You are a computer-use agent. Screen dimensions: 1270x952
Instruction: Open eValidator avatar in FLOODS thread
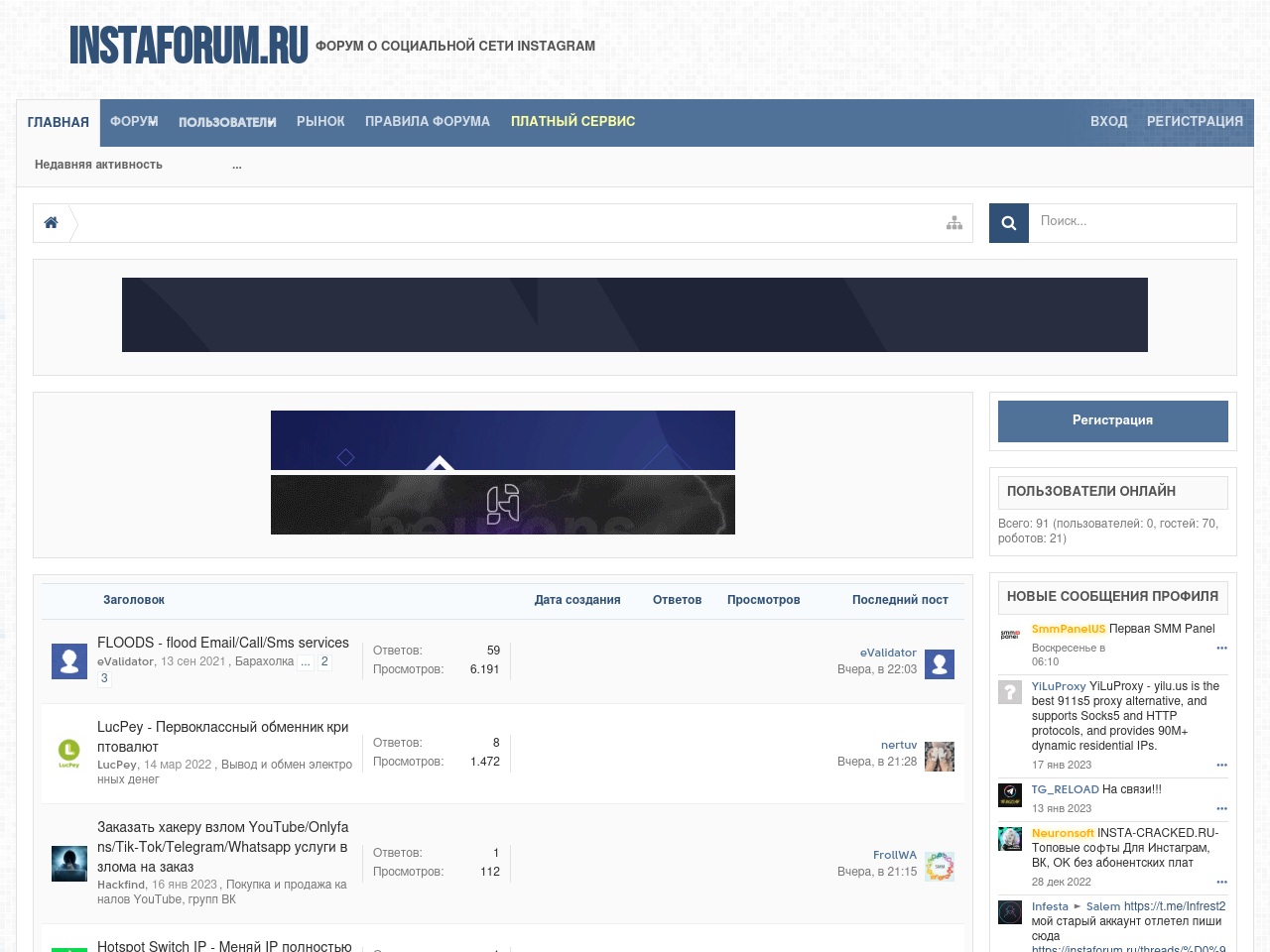pos(69,661)
